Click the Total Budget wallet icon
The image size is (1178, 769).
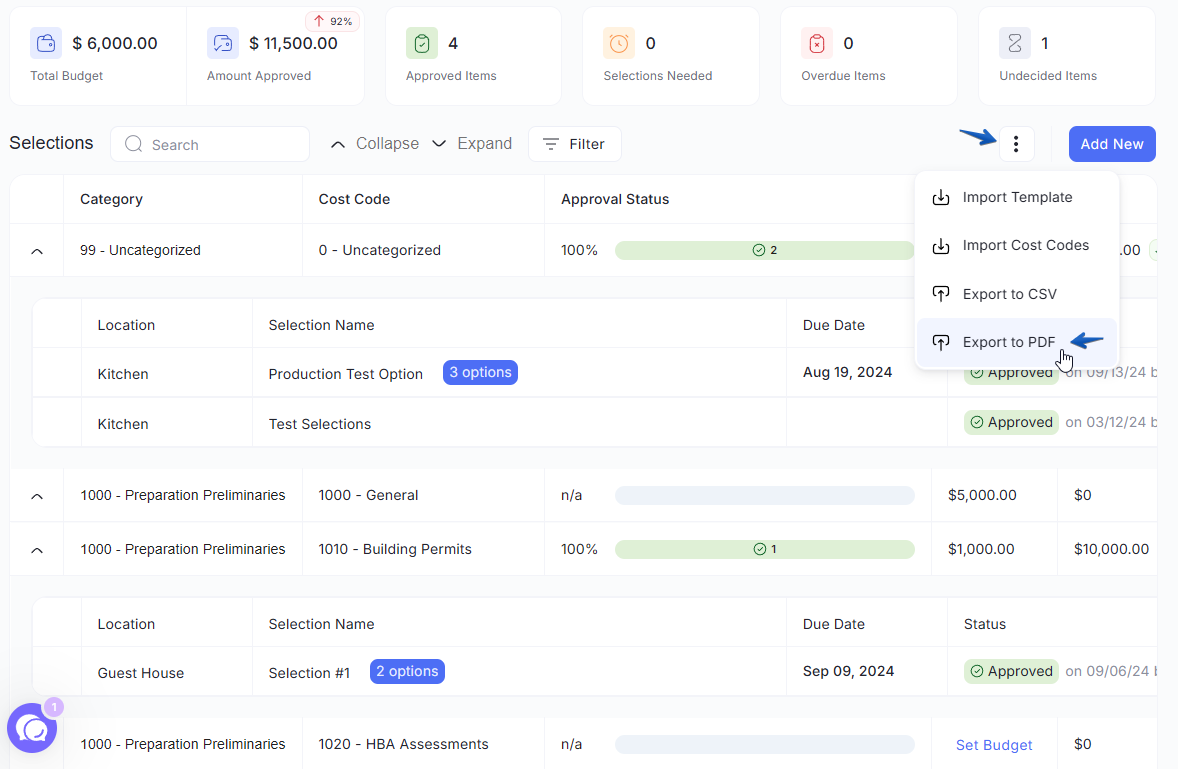coord(46,44)
